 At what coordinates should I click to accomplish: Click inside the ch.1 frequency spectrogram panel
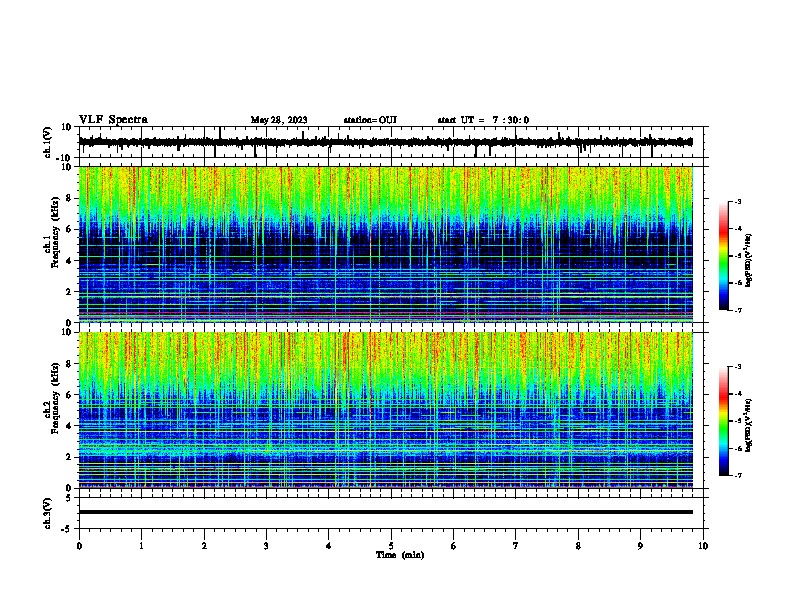(386, 244)
